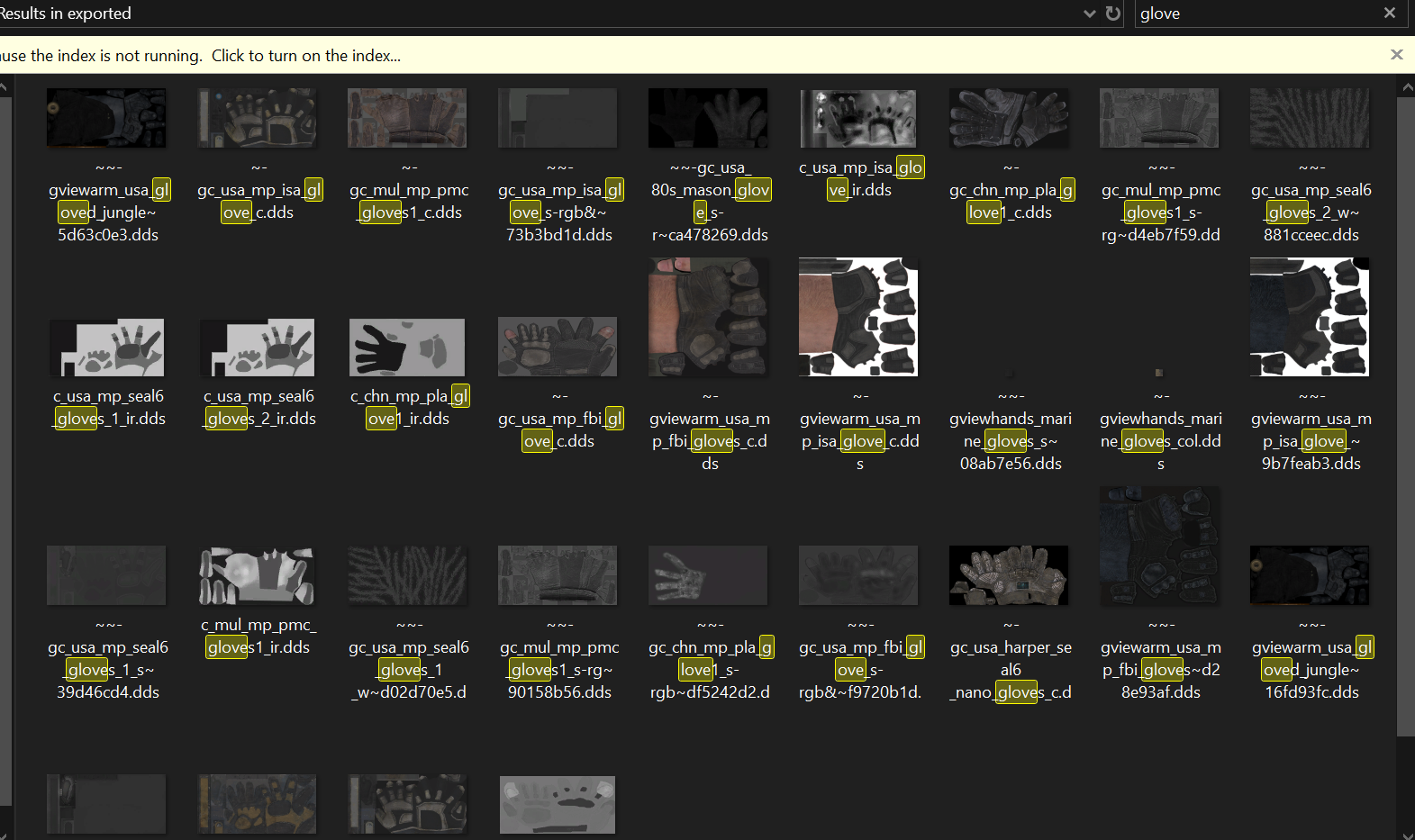Select gc_usa_mp_fbi_glove_s-rgb&~f9720b1d thumbnail
Screen dimensions: 1415x840
click(858, 575)
